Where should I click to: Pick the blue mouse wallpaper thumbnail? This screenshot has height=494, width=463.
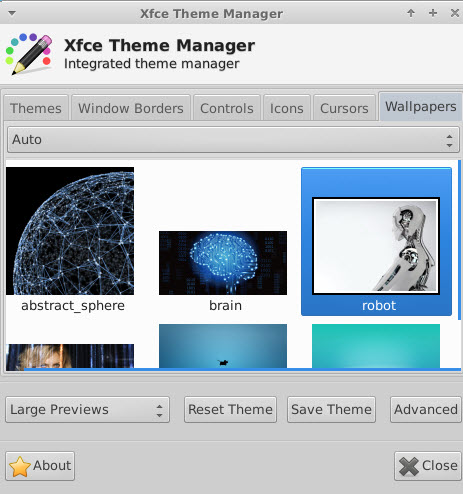coord(223,346)
